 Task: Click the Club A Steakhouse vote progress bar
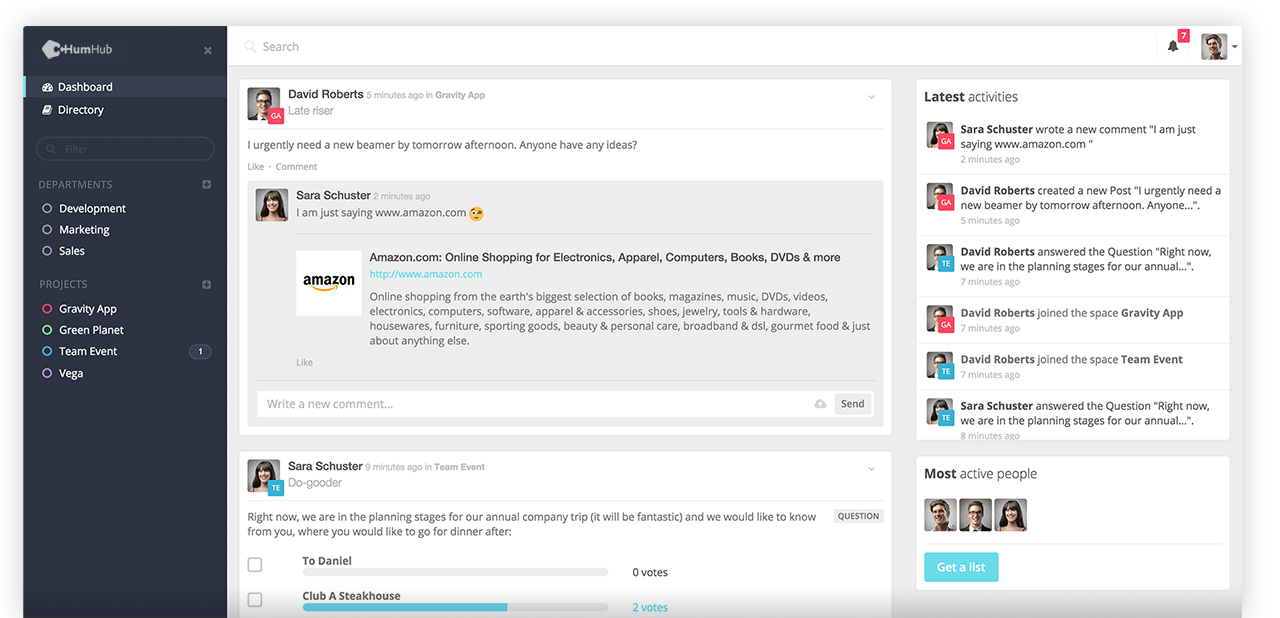click(x=455, y=607)
